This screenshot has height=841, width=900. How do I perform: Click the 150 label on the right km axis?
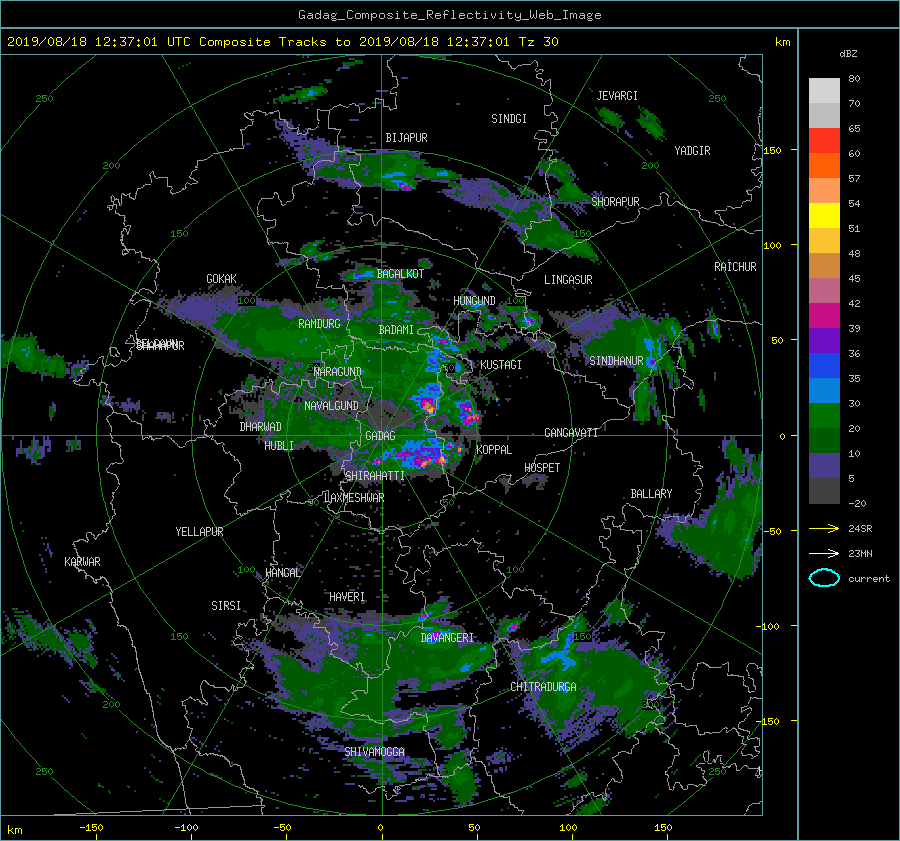pos(773,150)
